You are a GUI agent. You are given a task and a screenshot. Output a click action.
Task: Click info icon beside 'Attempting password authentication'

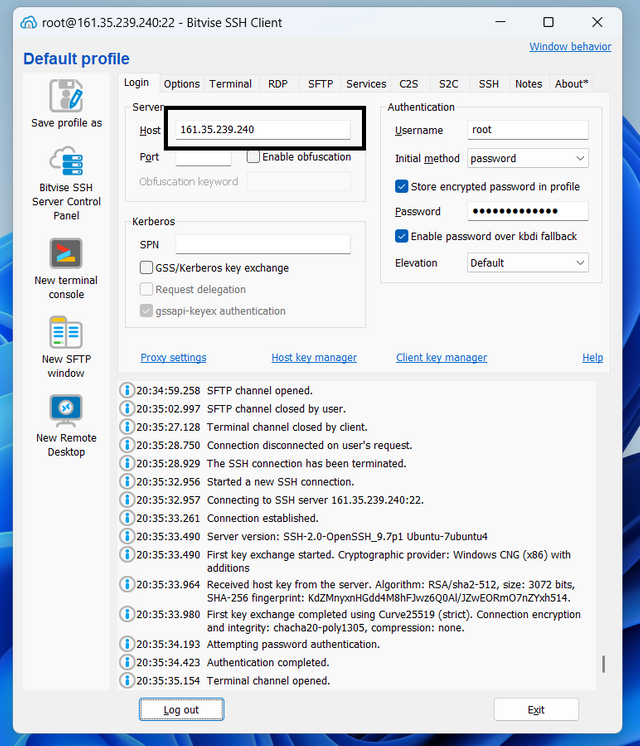click(x=127, y=644)
